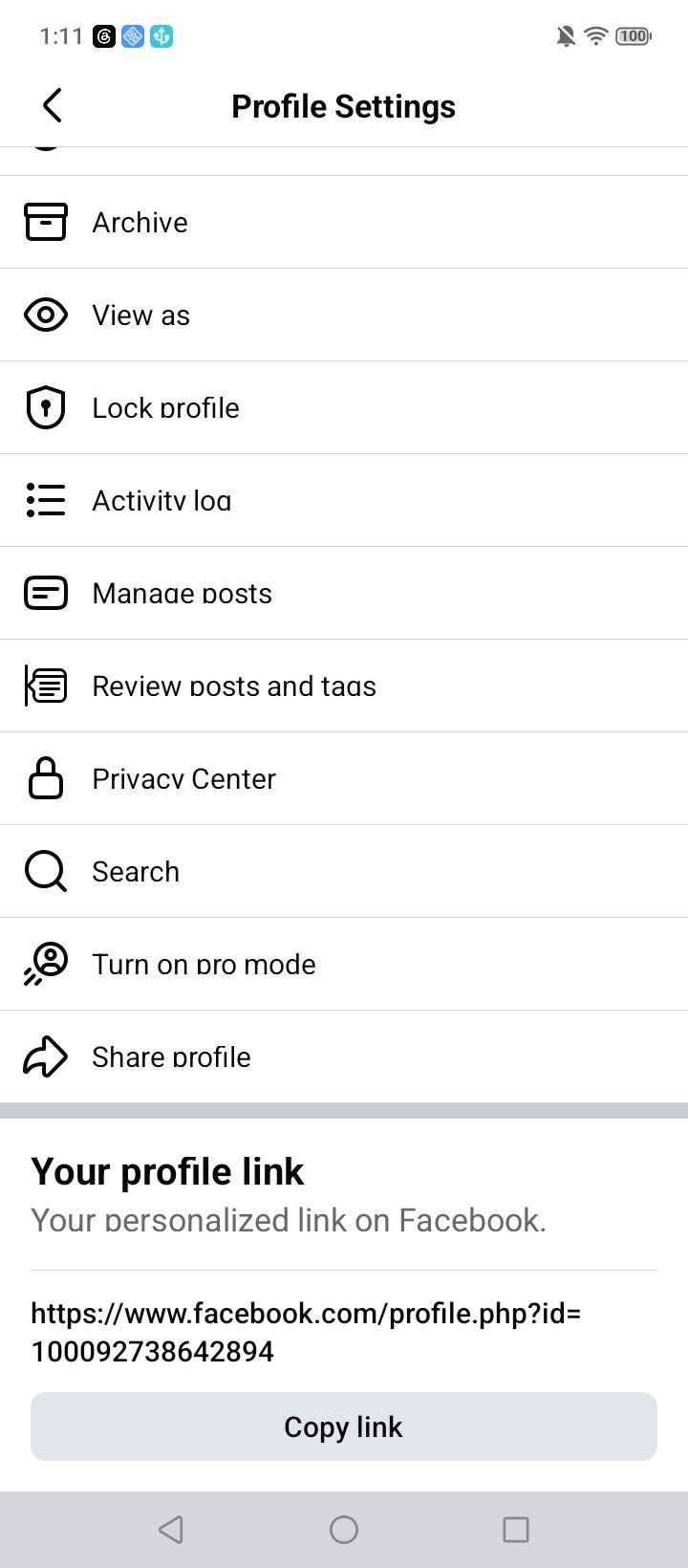
Task: Open Review posts and tags
Action: (x=344, y=686)
